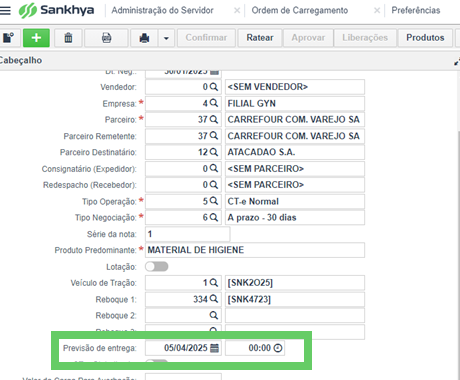Switch to Preferências tab
This screenshot has height=380, width=460.
coord(416,10)
